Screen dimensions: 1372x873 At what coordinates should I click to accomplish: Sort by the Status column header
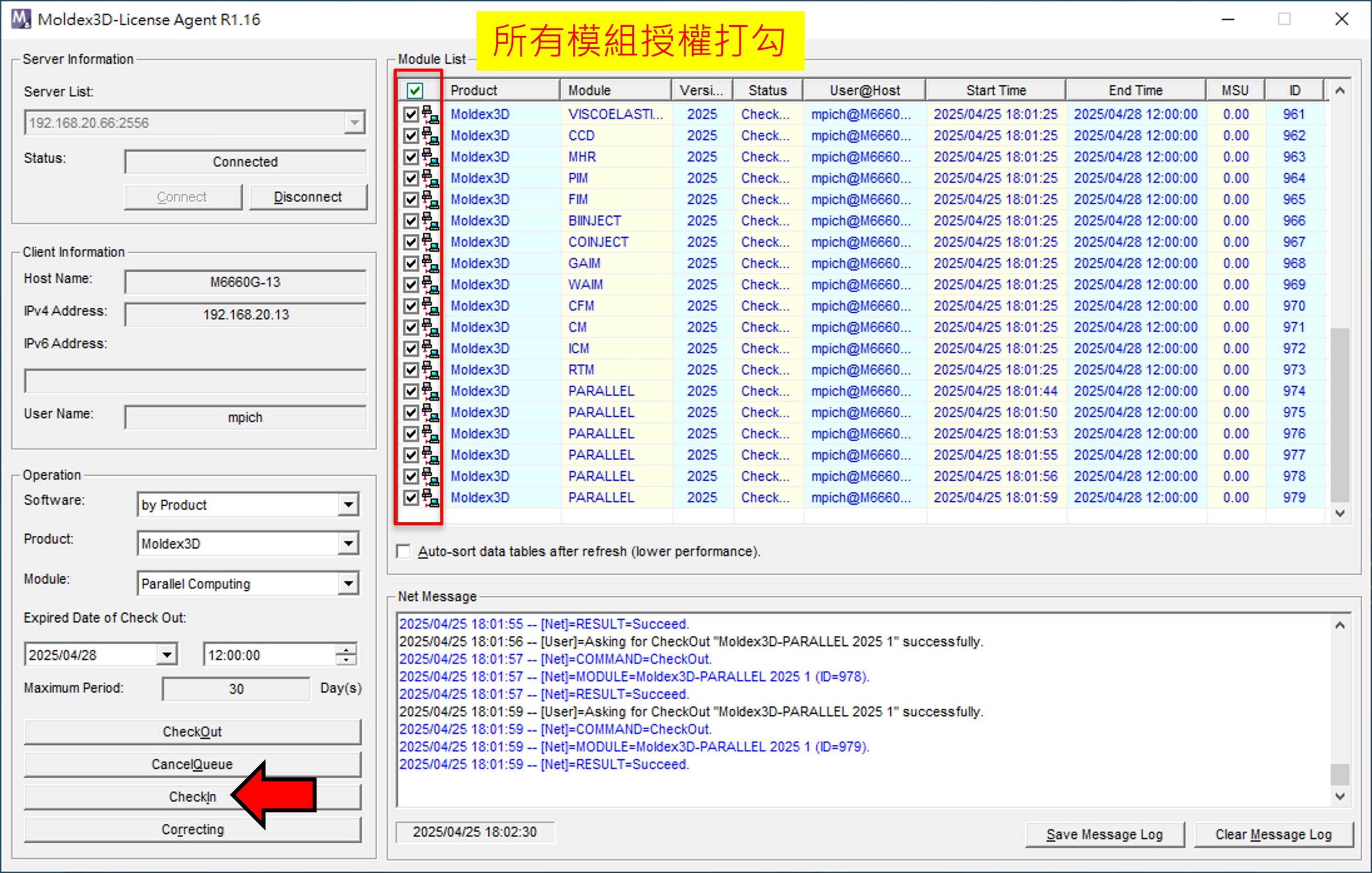pyautogui.click(x=768, y=90)
